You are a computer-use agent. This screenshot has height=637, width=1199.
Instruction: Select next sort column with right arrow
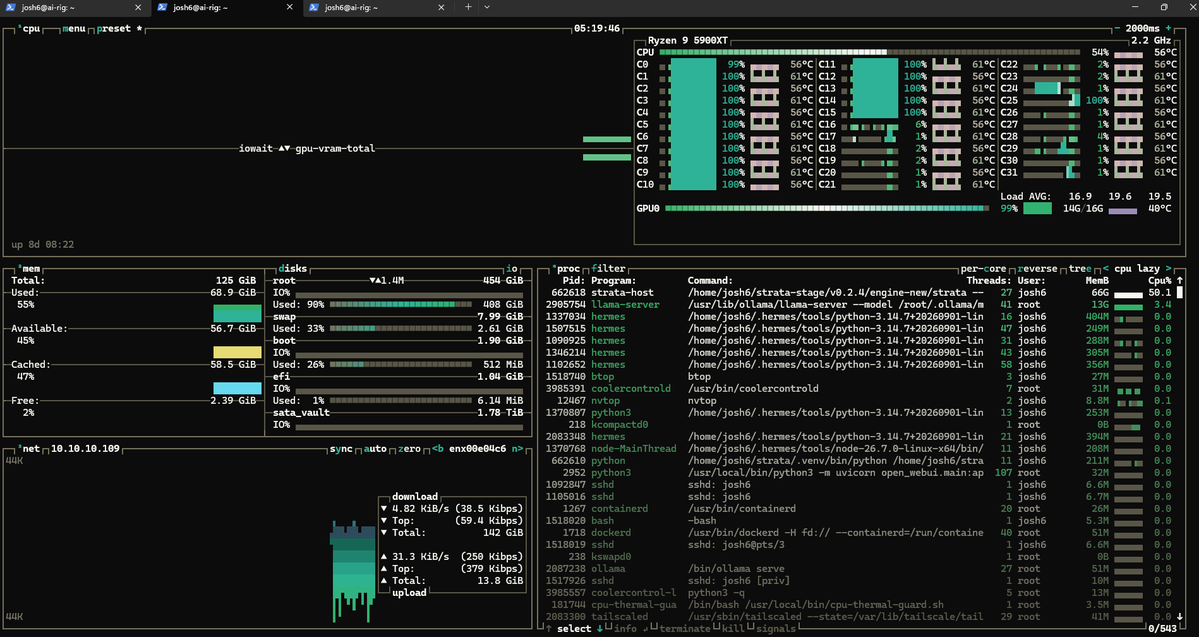pyautogui.click(x=1168, y=268)
